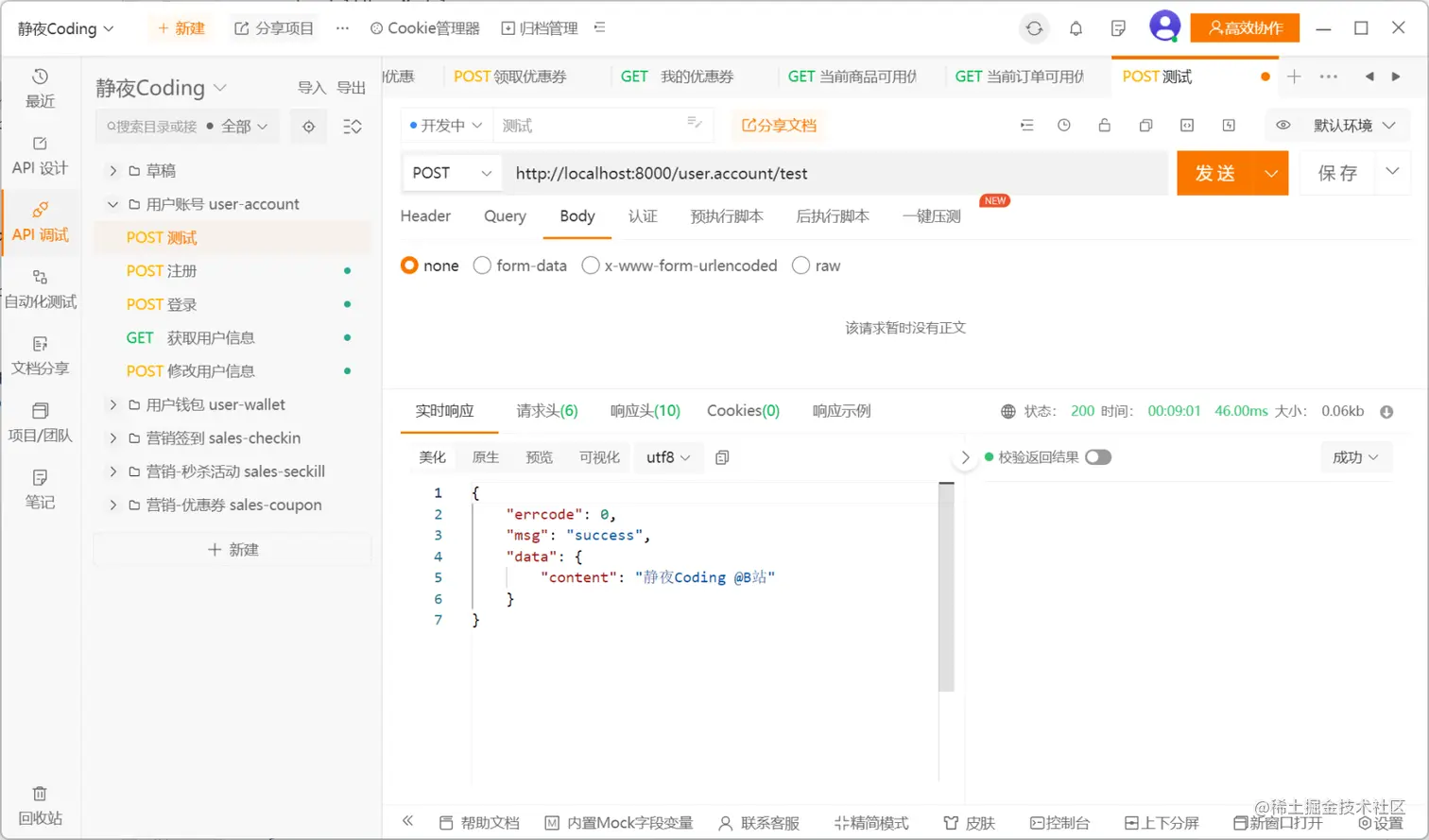This screenshot has width=1429, height=840.
Task: Open the 笔记 notes sidebar section
Action: point(40,489)
